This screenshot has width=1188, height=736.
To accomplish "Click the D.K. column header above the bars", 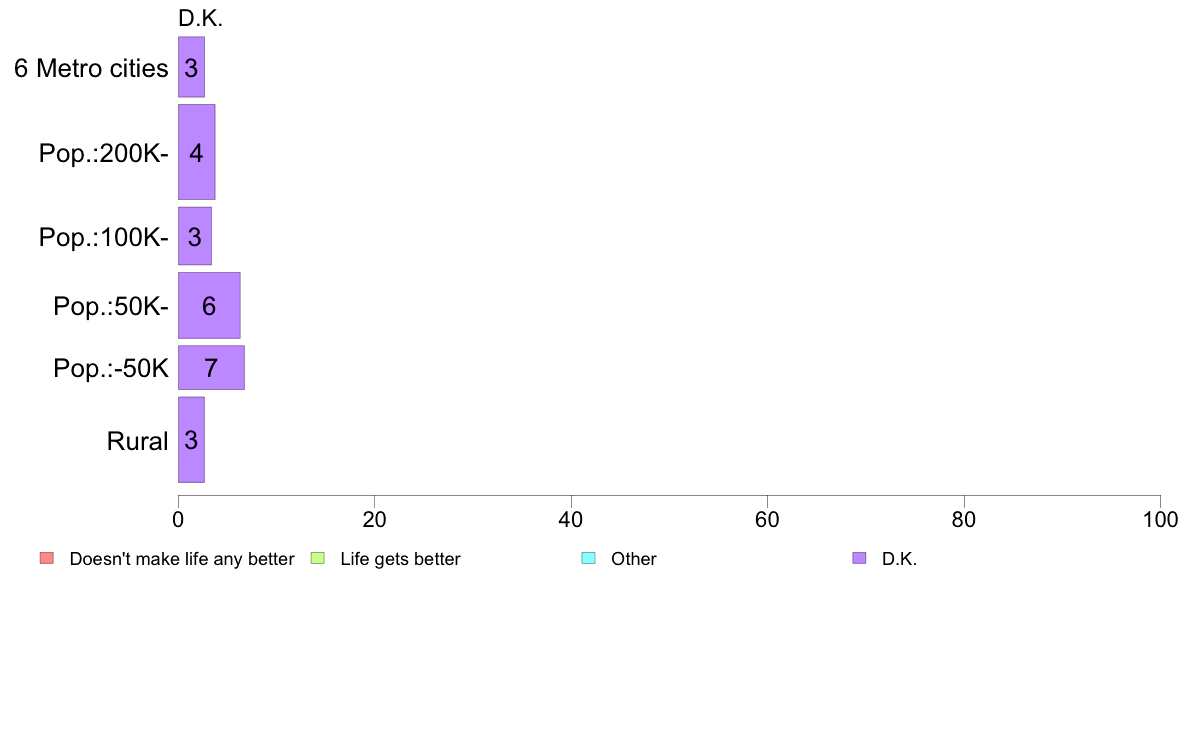I will (201, 18).
